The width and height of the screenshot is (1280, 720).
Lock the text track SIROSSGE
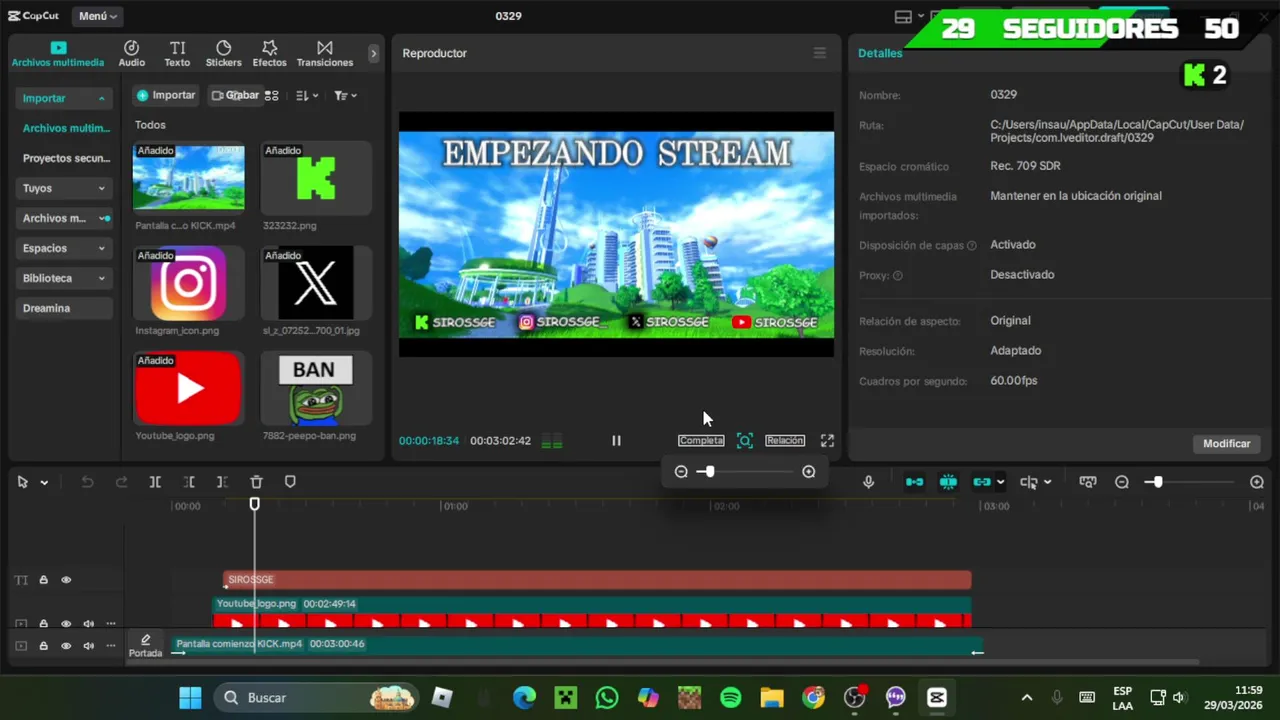click(x=44, y=580)
